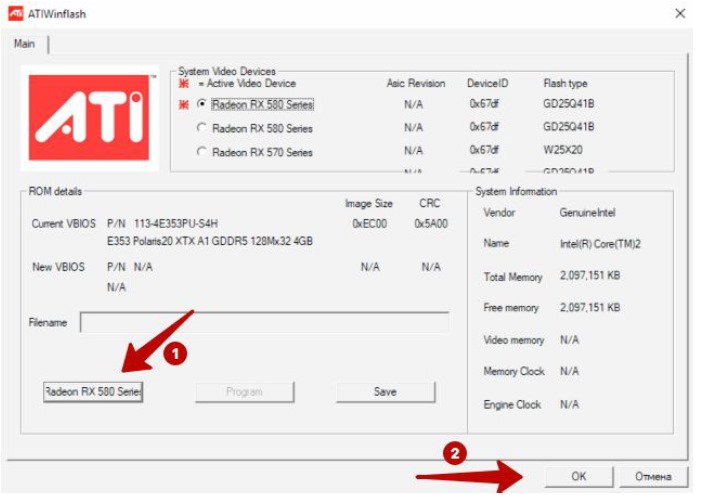Click the Total Memory 2,097,151 KB value
The image size is (701, 495).
point(590,275)
